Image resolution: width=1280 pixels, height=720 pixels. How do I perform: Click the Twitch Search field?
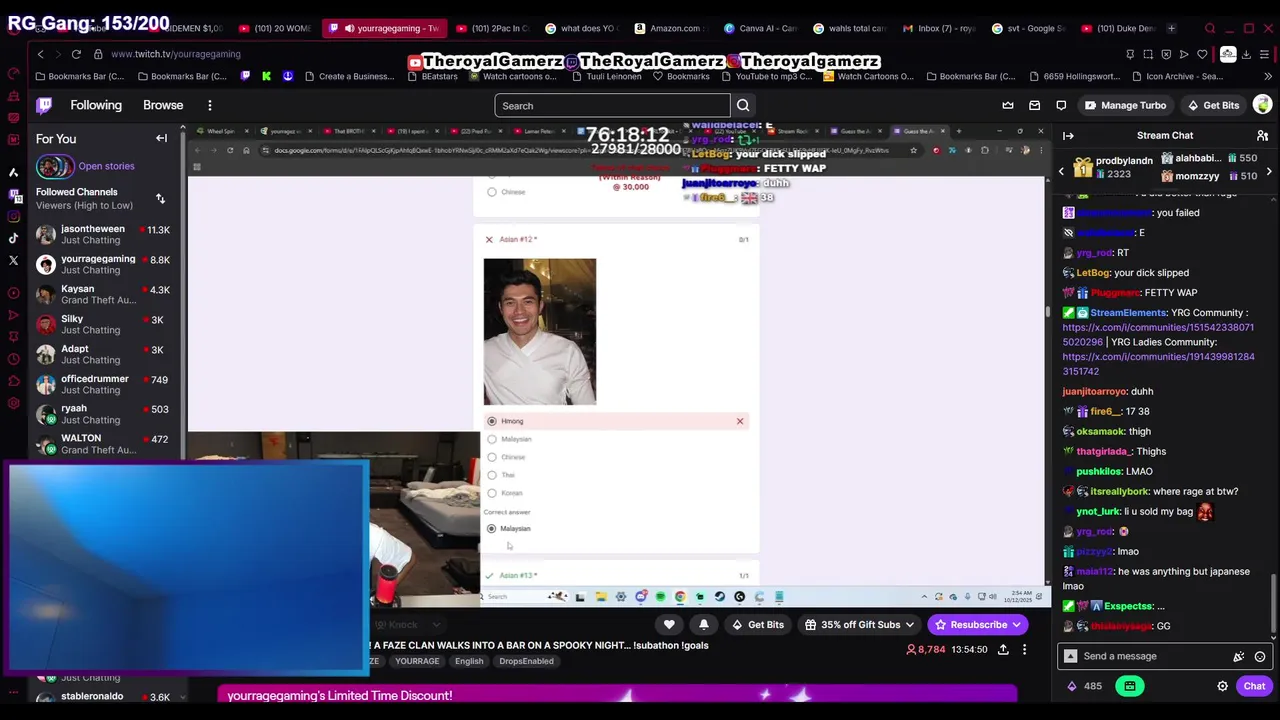[x=612, y=105]
